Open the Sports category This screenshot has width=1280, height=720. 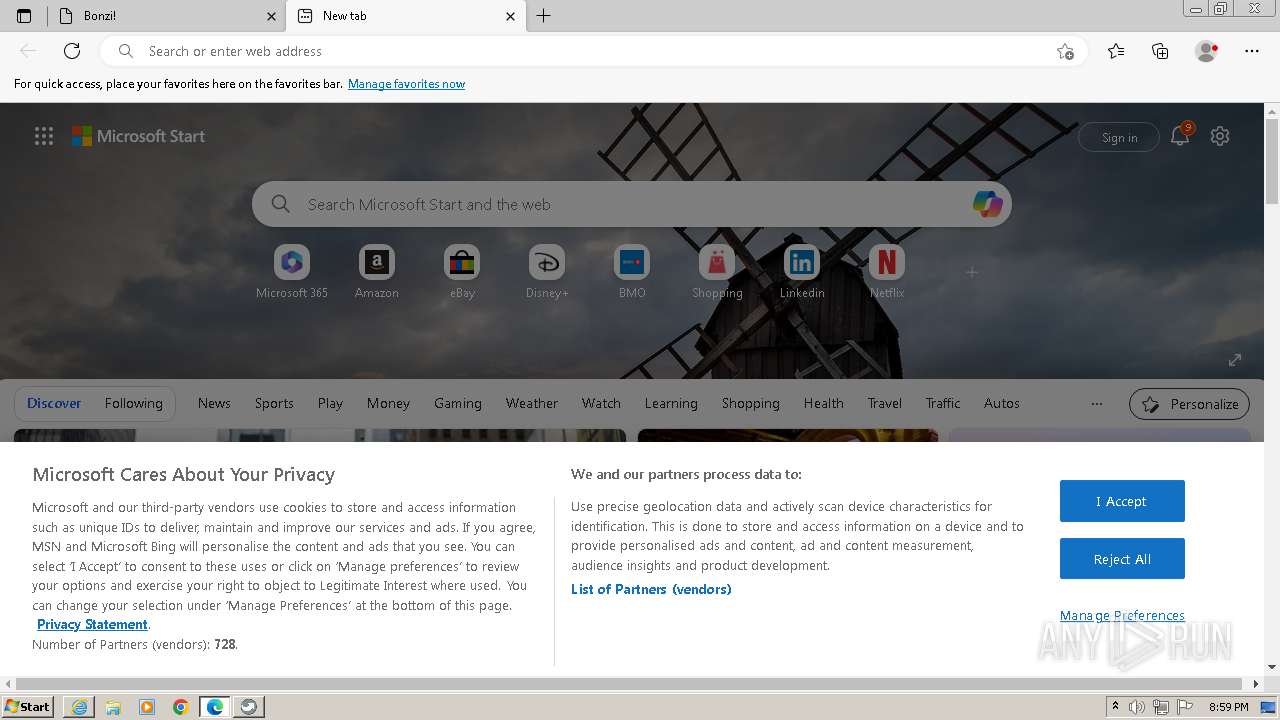coord(274,403)
